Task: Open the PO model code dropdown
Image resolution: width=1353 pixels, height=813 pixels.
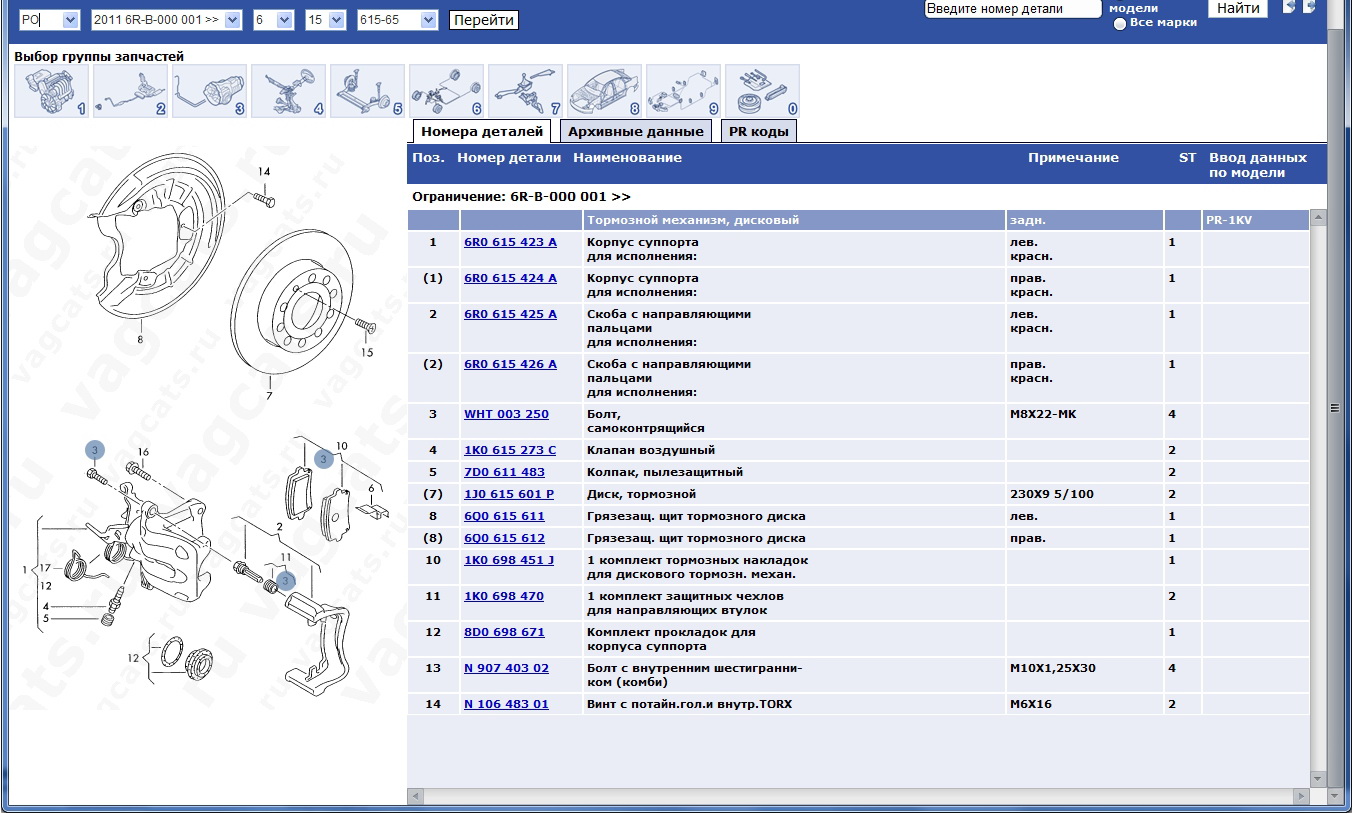Action: coord(49,20)
